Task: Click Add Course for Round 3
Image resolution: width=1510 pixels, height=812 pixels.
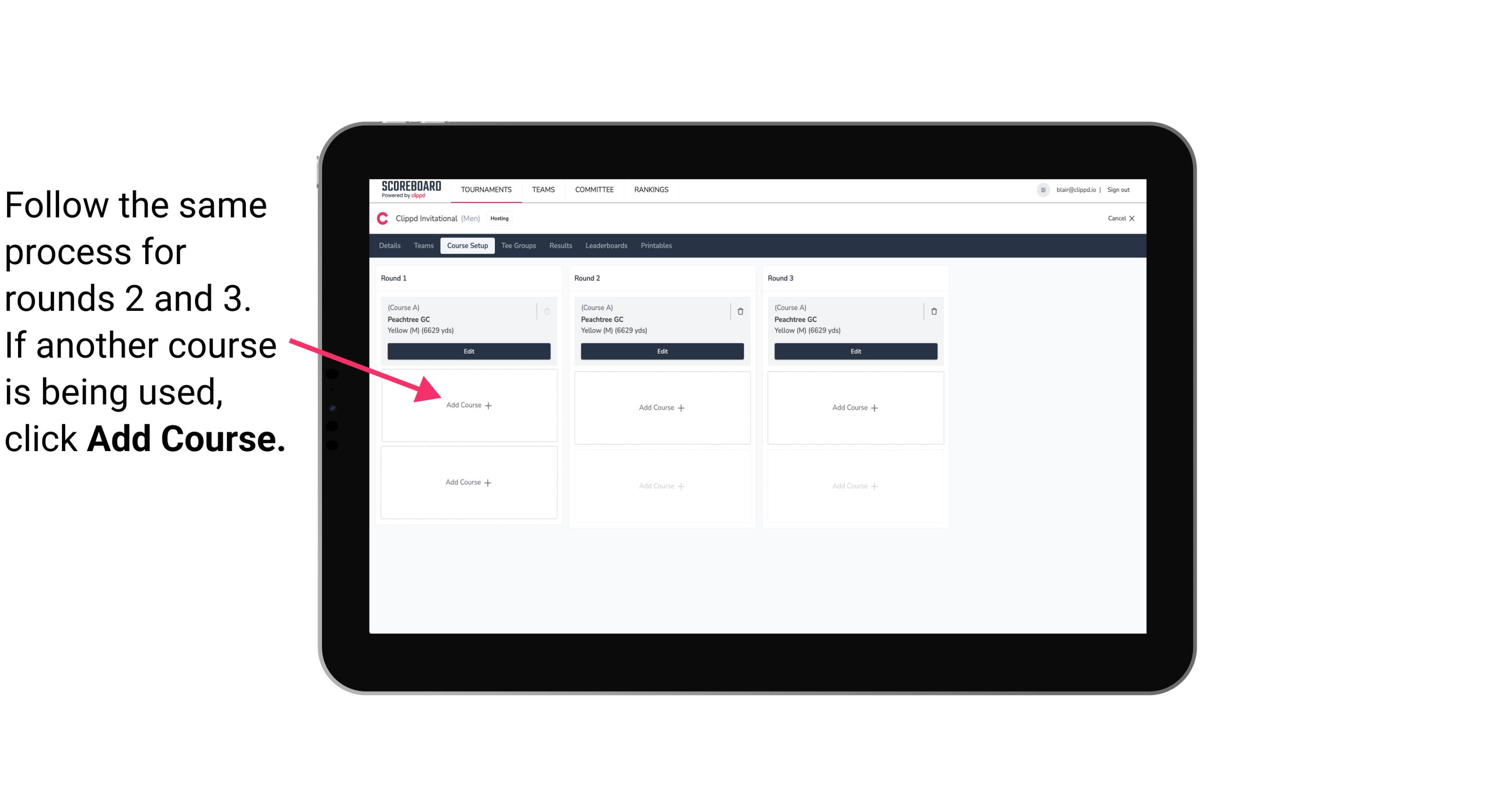Action: coord(854,407)
